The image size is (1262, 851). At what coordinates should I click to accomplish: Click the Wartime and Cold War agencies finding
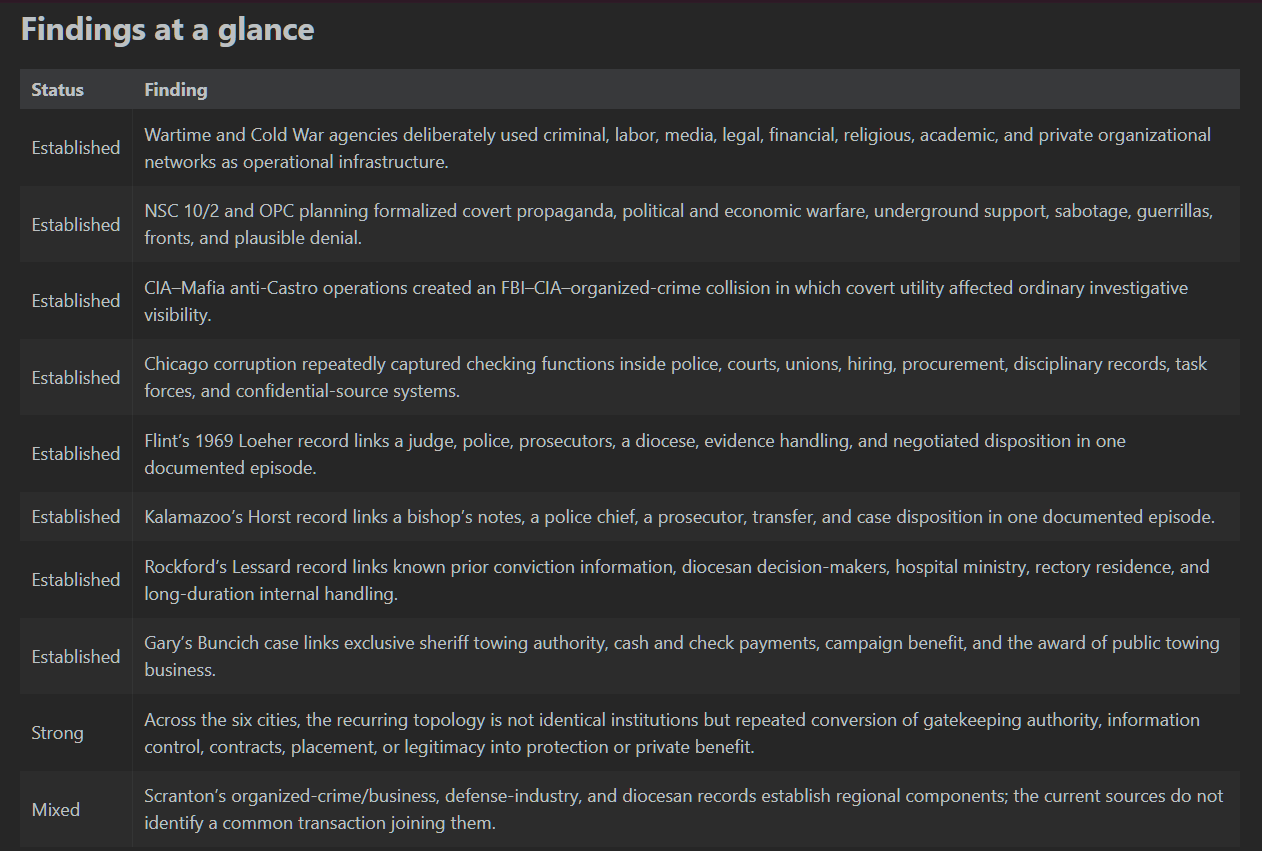pyautogui.click(x=677, y=148)
